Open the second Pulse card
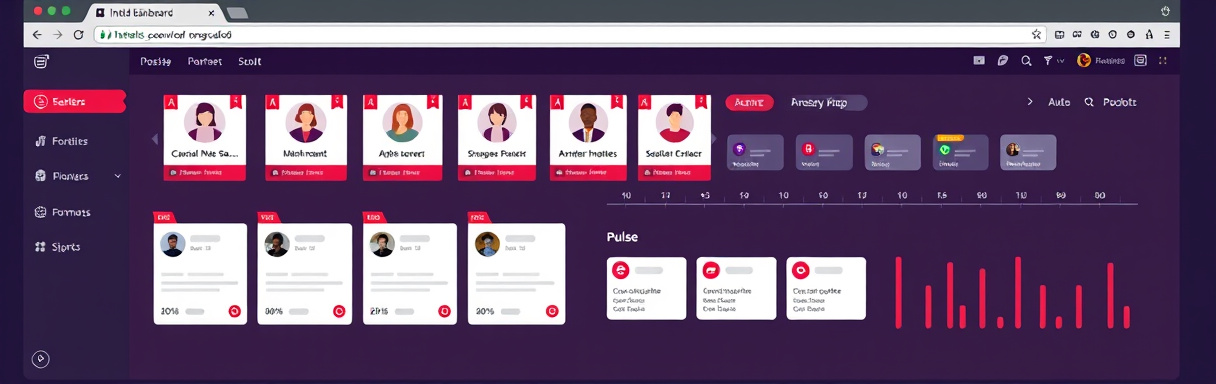The height and width of the screenshot is (384, 1216). tap(736, 288)
